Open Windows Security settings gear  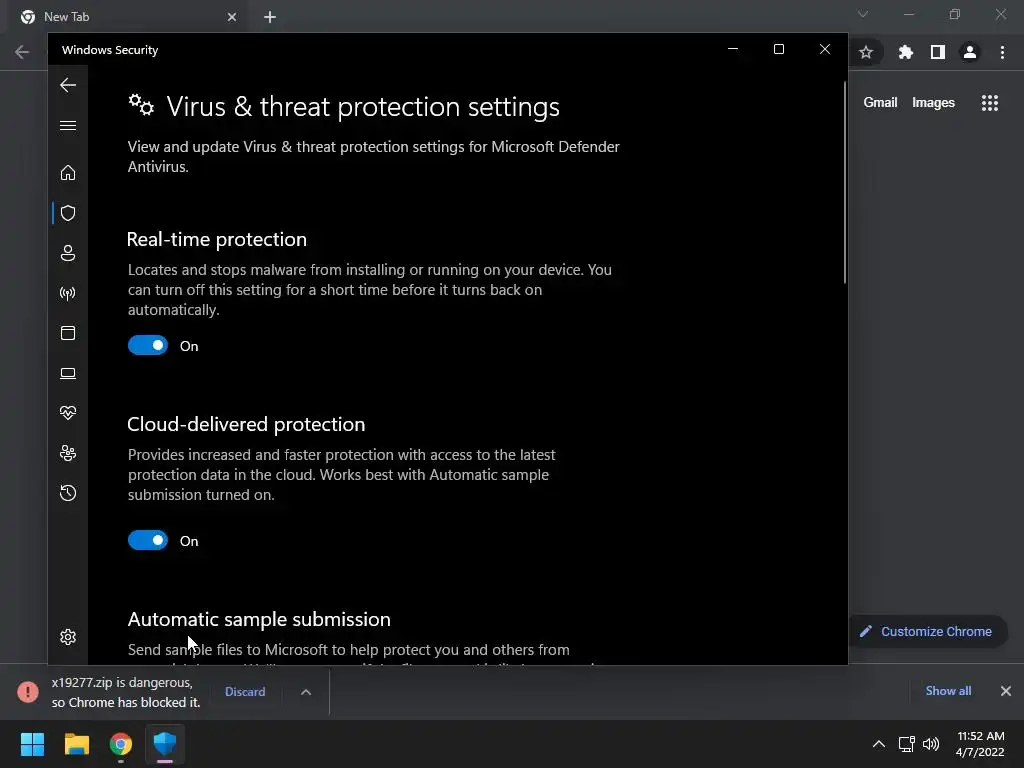[68, 637]
